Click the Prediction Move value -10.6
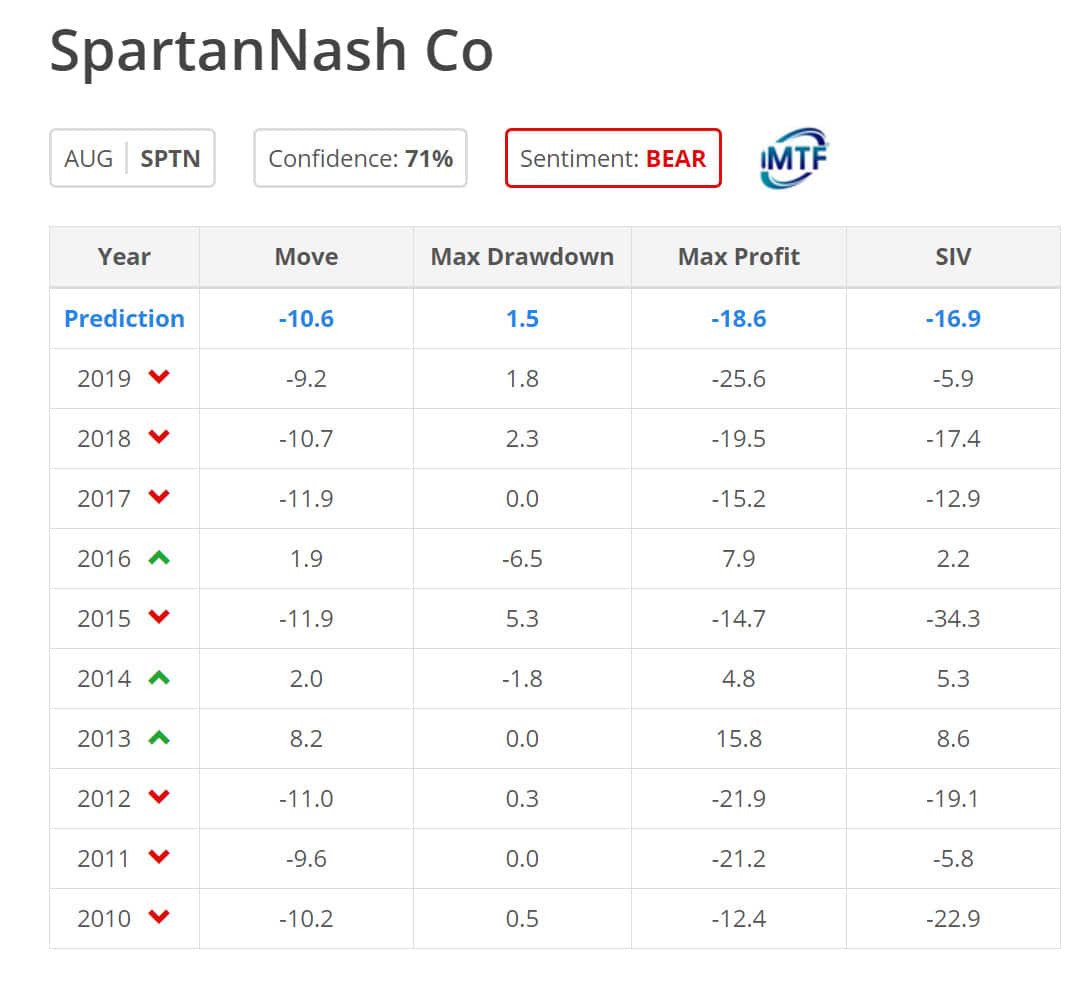 tap(306, 319)
